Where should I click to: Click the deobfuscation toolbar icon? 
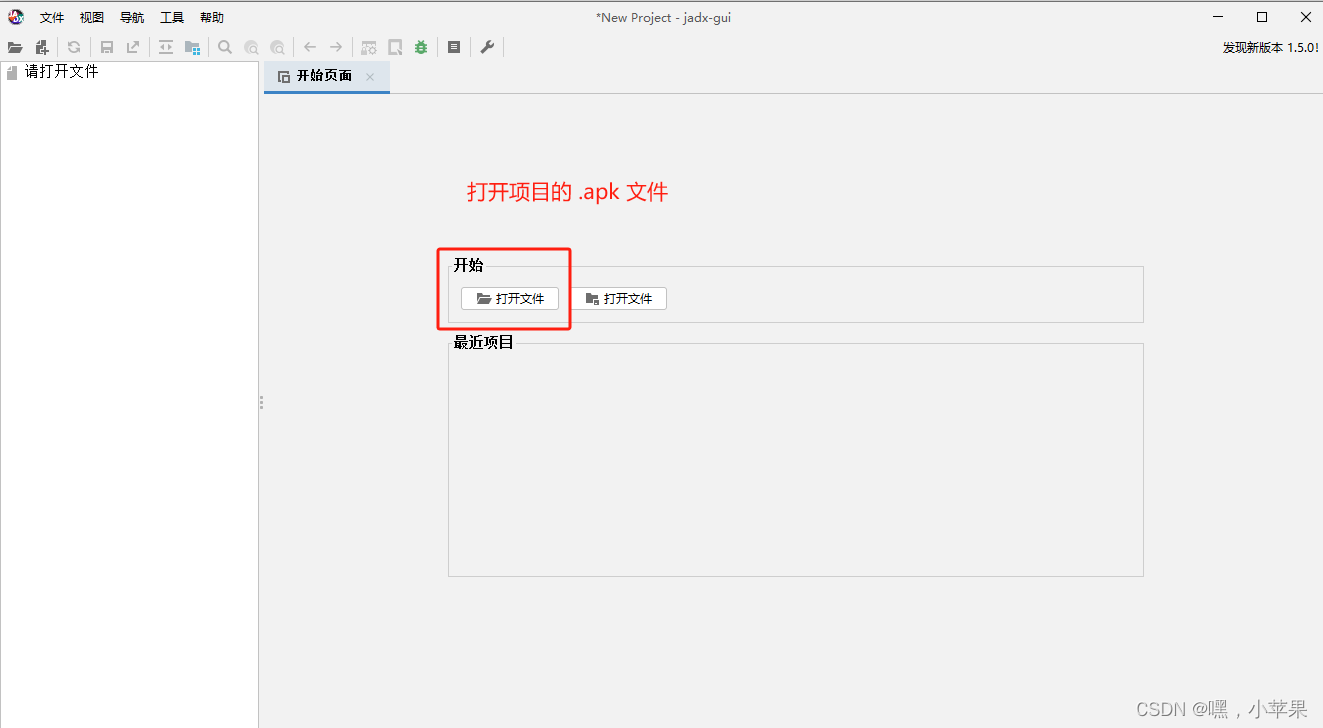pos(369,47)
